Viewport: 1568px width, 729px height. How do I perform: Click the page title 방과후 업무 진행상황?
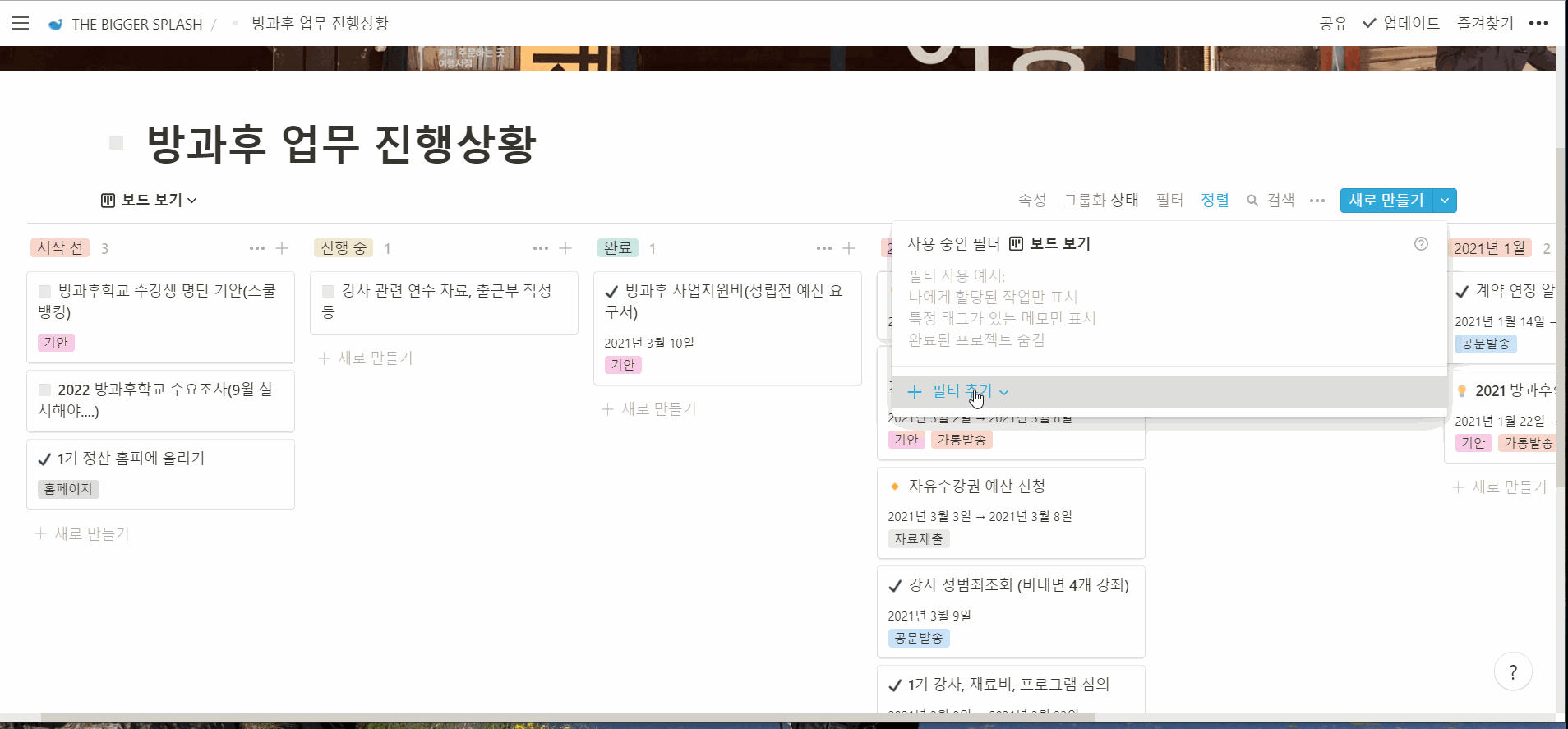(342, 144)
